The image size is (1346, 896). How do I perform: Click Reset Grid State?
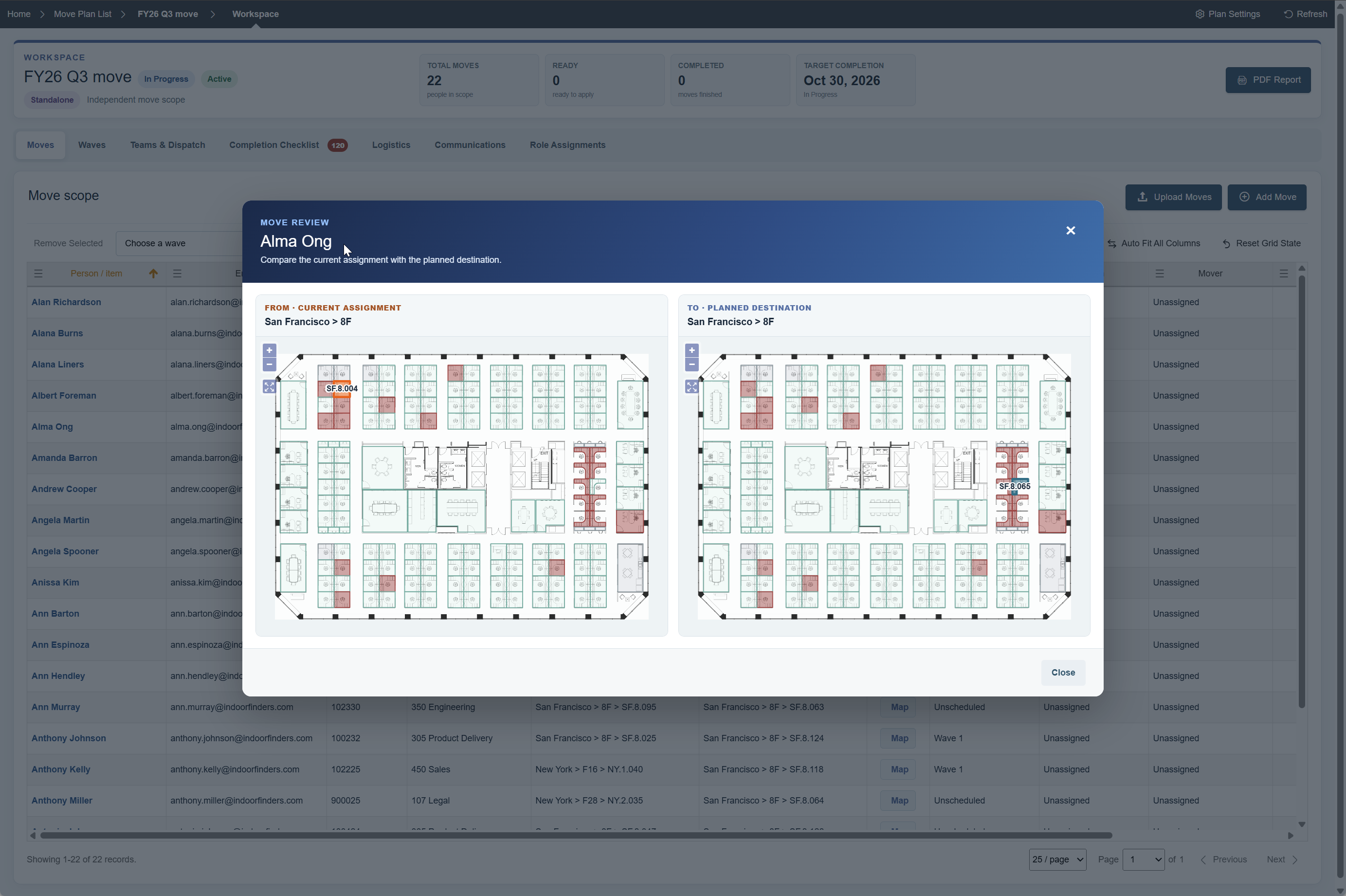(1261, 243)
